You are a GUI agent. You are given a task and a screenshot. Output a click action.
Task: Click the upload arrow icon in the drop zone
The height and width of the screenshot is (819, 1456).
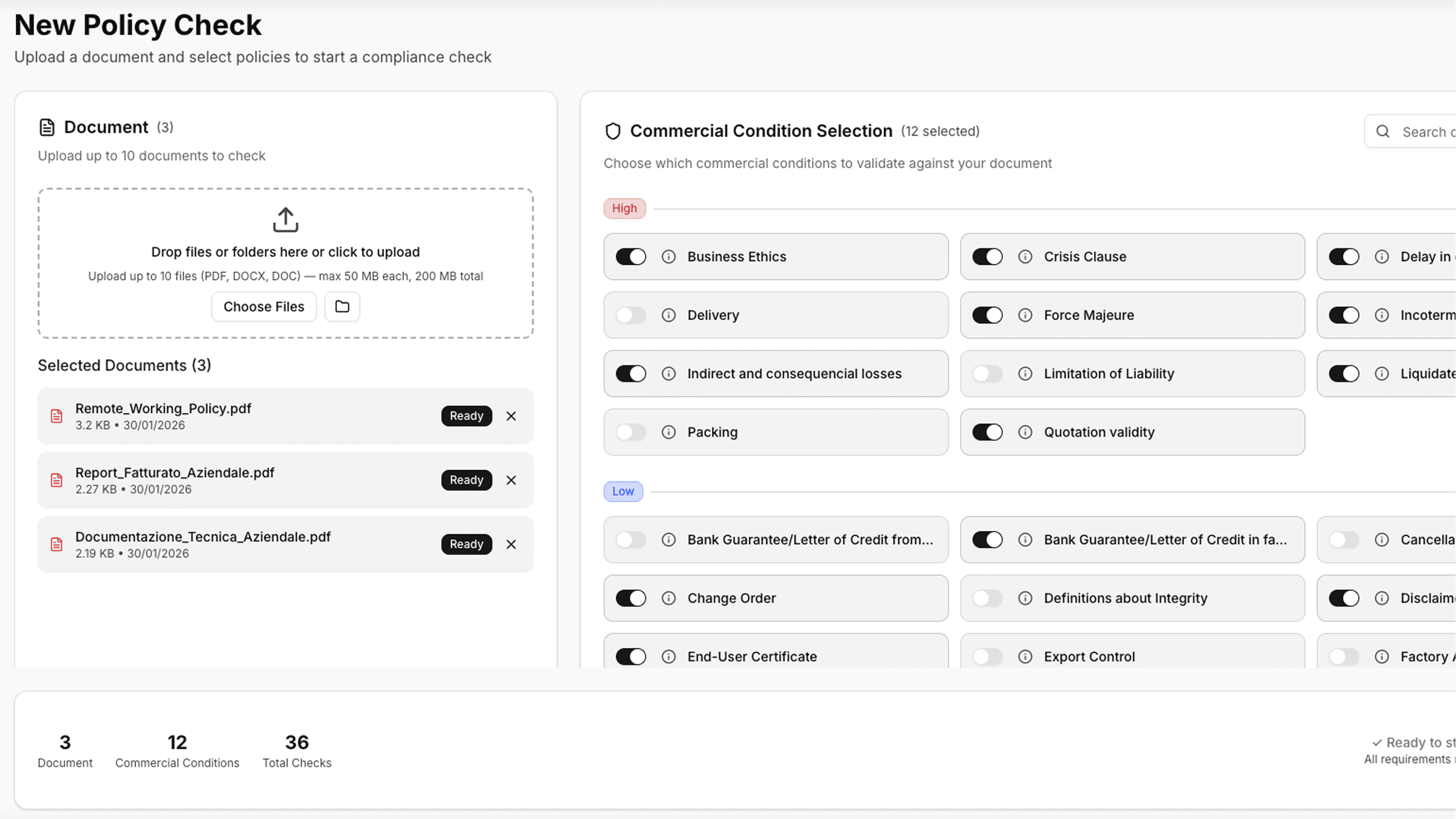(285, 220)
